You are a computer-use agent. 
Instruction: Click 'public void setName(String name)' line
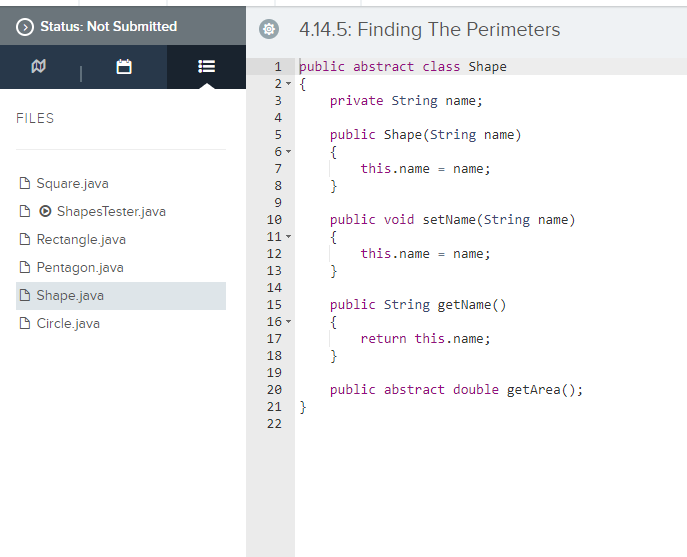[x=452, y=220]
